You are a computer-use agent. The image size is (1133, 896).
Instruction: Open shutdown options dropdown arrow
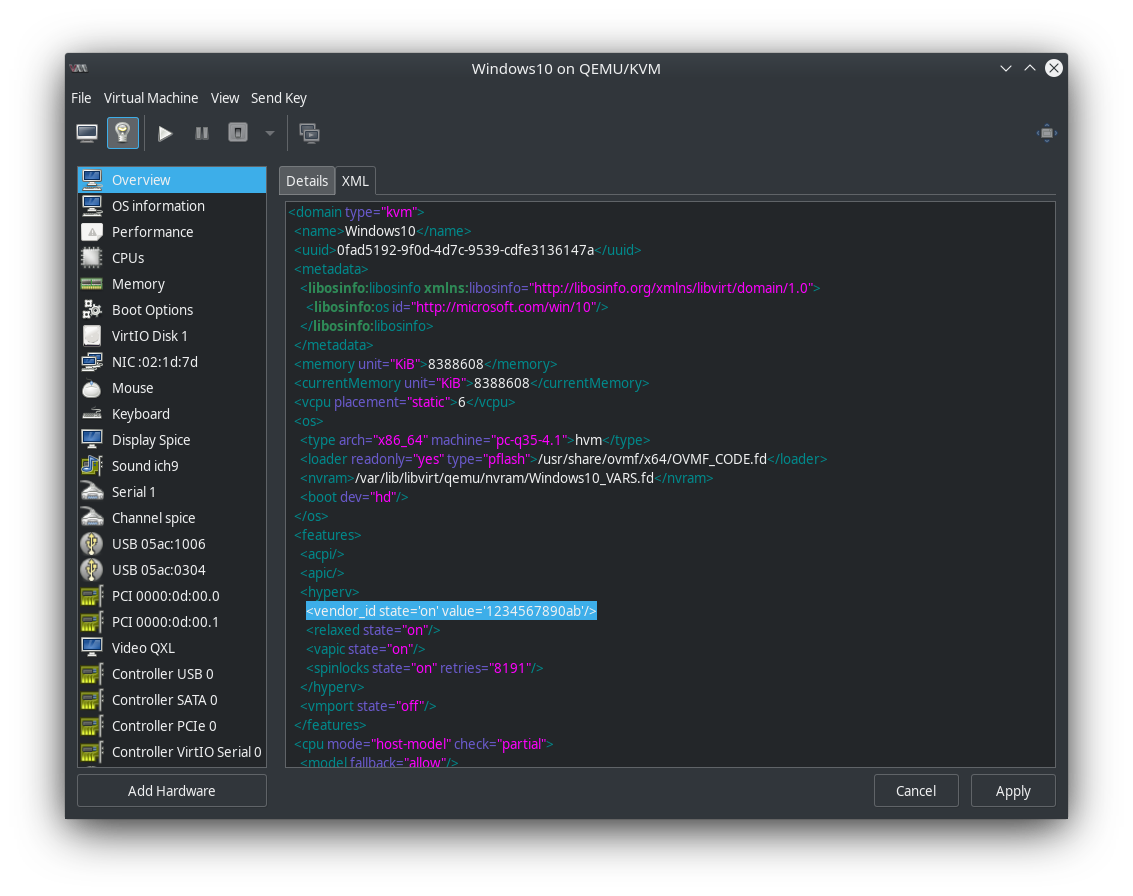click(x=270, y=133)
